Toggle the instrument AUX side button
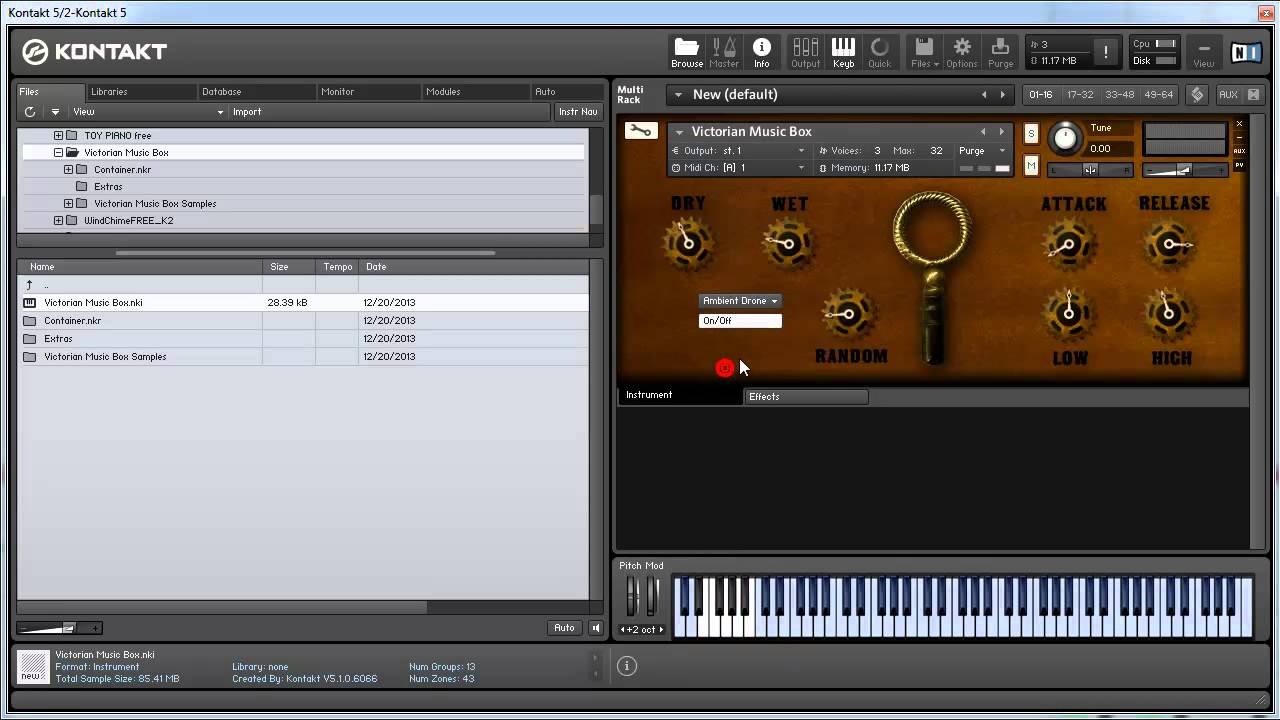 point(1239,151)
